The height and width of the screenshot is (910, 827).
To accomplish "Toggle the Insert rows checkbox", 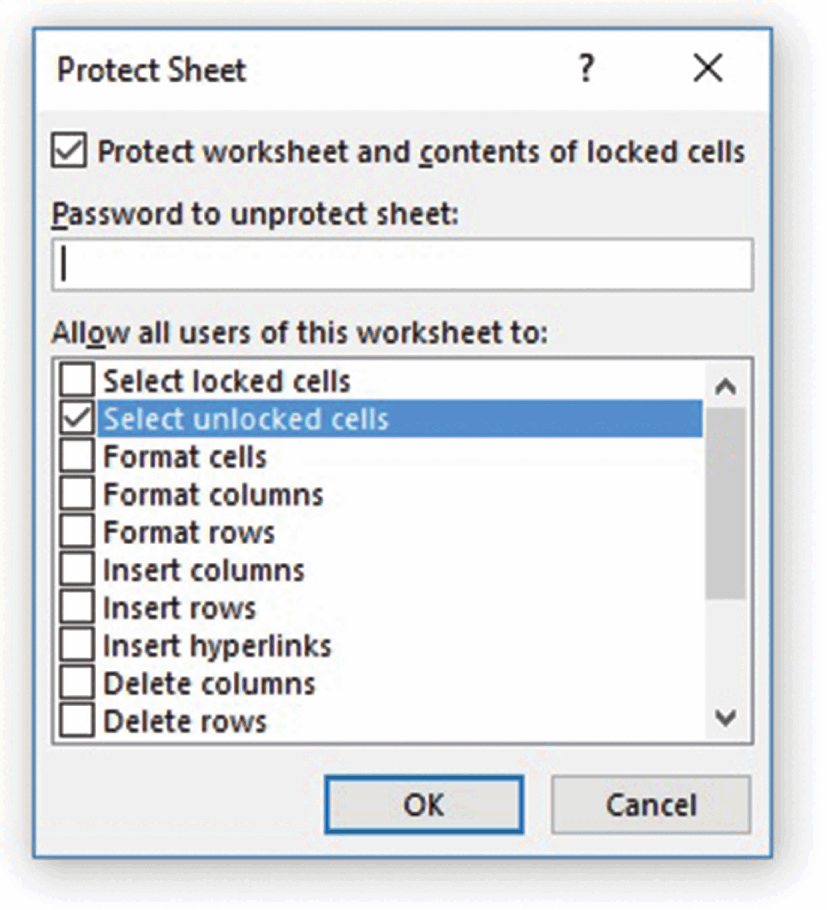I will (x=77, y=609).
